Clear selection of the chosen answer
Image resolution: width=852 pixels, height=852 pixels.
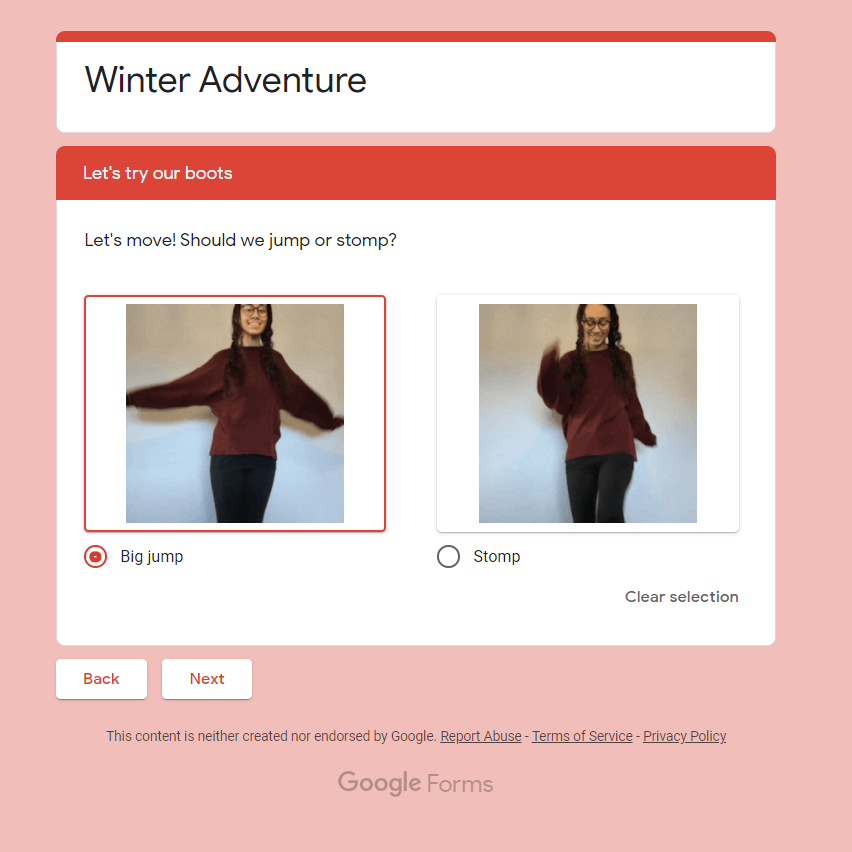tap(681, 597)
